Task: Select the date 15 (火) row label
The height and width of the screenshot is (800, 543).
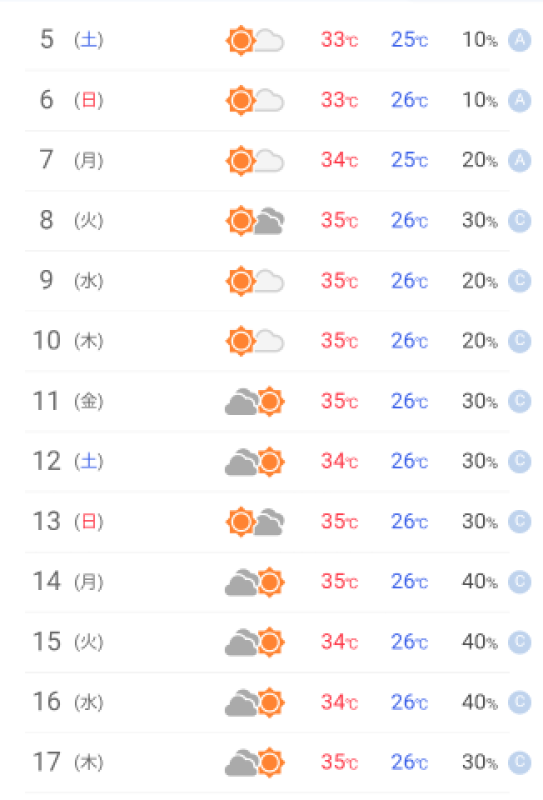Action: click(68, 641)
